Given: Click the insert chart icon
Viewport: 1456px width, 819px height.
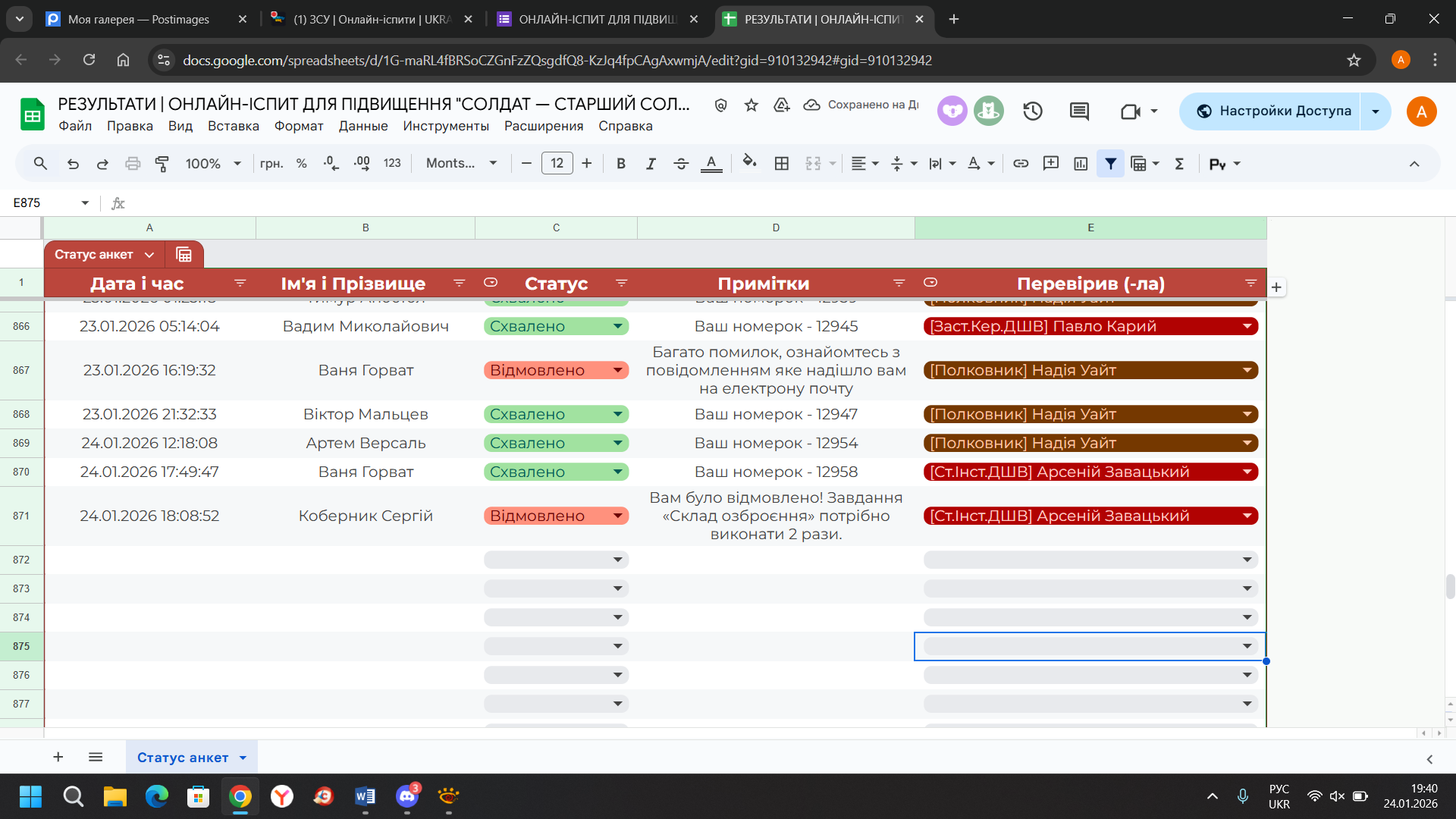Looking at the screenshot, I should tap(1081, 164).
